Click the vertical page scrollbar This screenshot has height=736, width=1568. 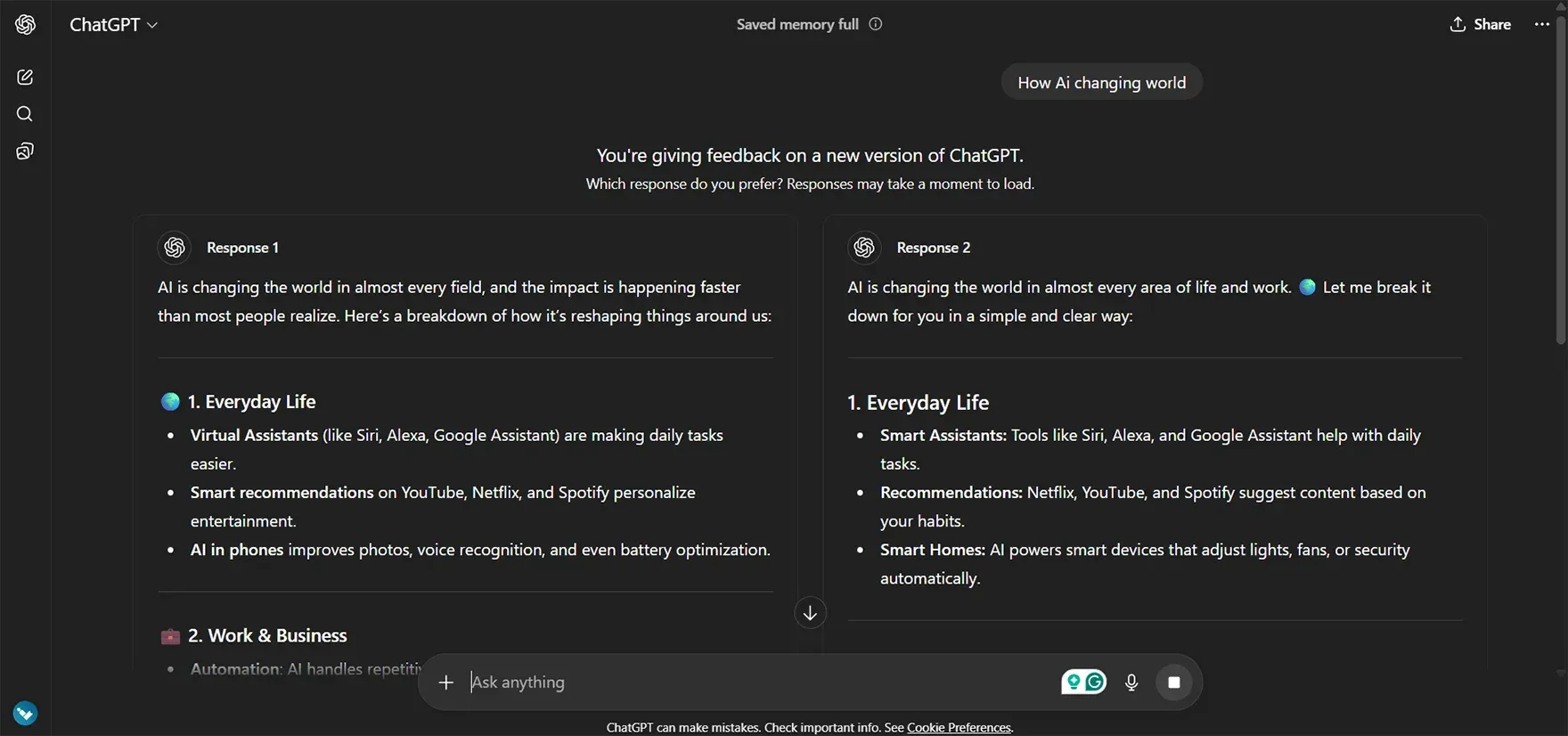pos(1560,178)
